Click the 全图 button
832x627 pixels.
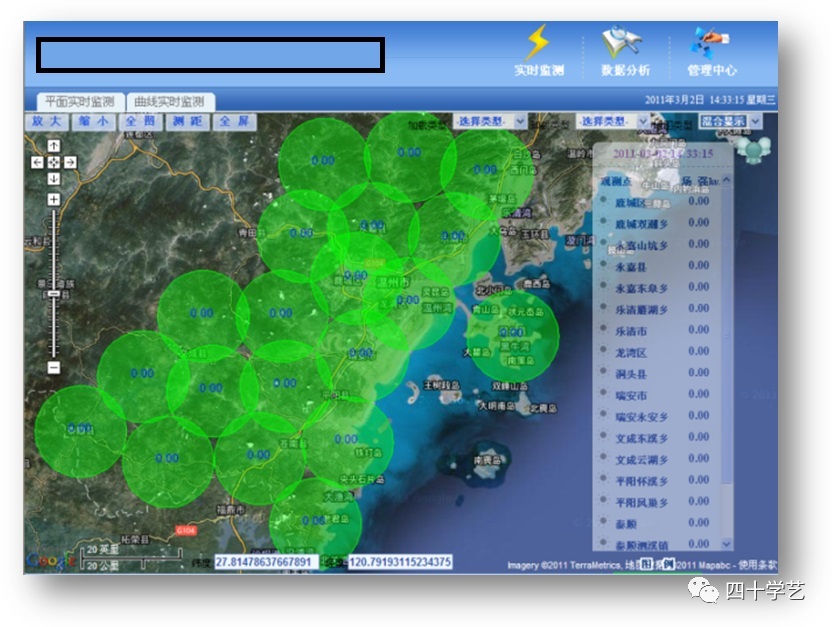coord(141,121)
